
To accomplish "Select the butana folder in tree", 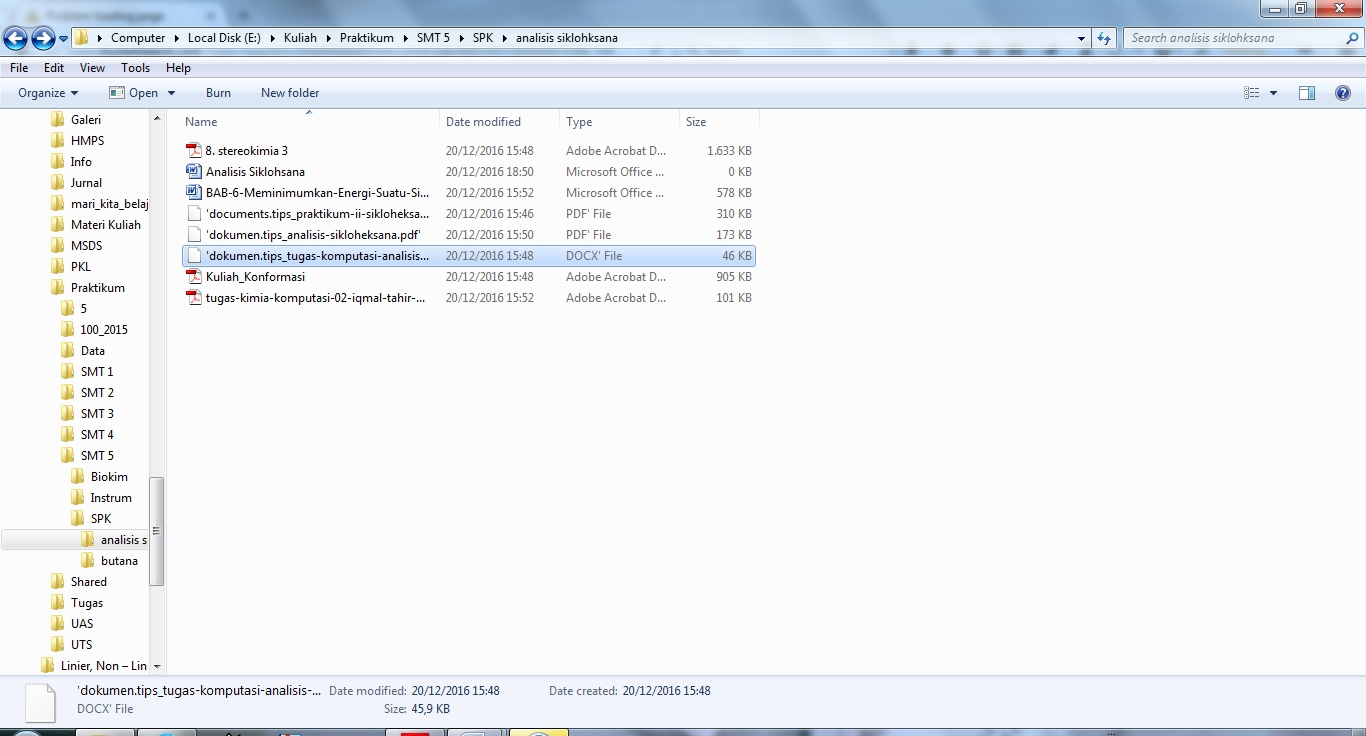I will [x=119, y=561].
